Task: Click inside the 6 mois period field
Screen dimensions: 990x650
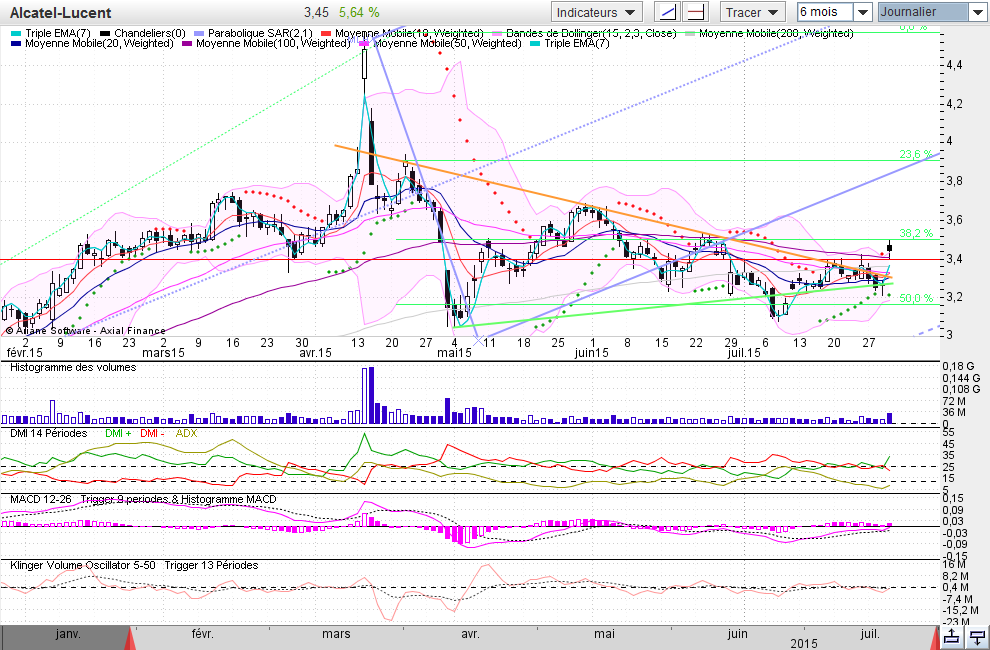Action: click(826, 12)
